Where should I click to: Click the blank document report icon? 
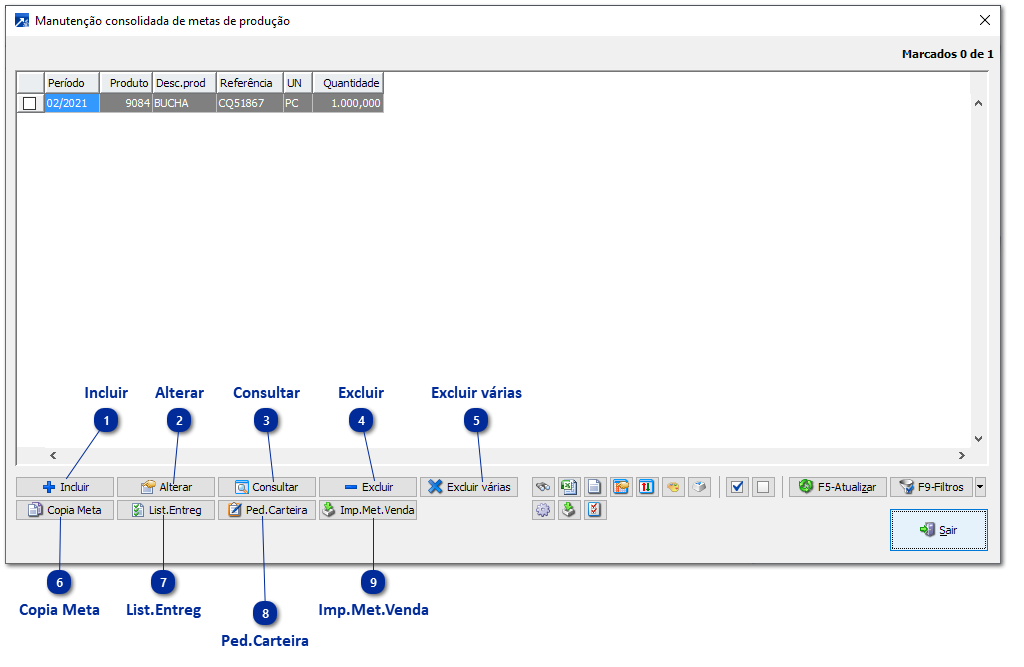(x=594, y=487)
